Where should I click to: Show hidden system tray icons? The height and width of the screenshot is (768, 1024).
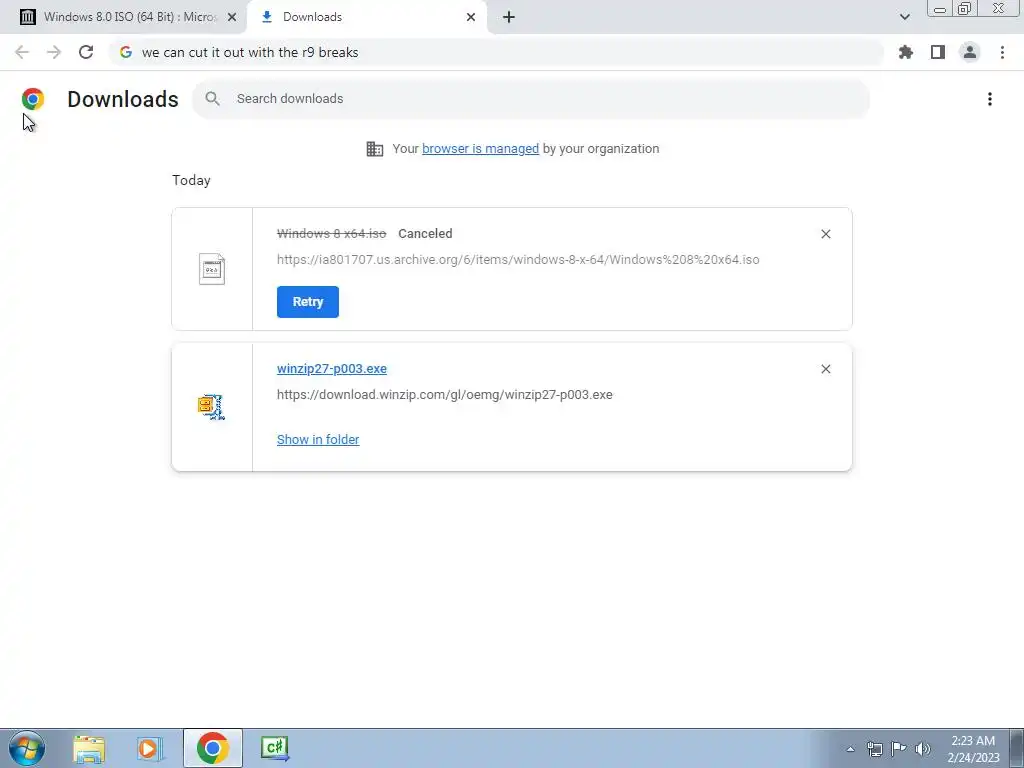coord(850,749)
